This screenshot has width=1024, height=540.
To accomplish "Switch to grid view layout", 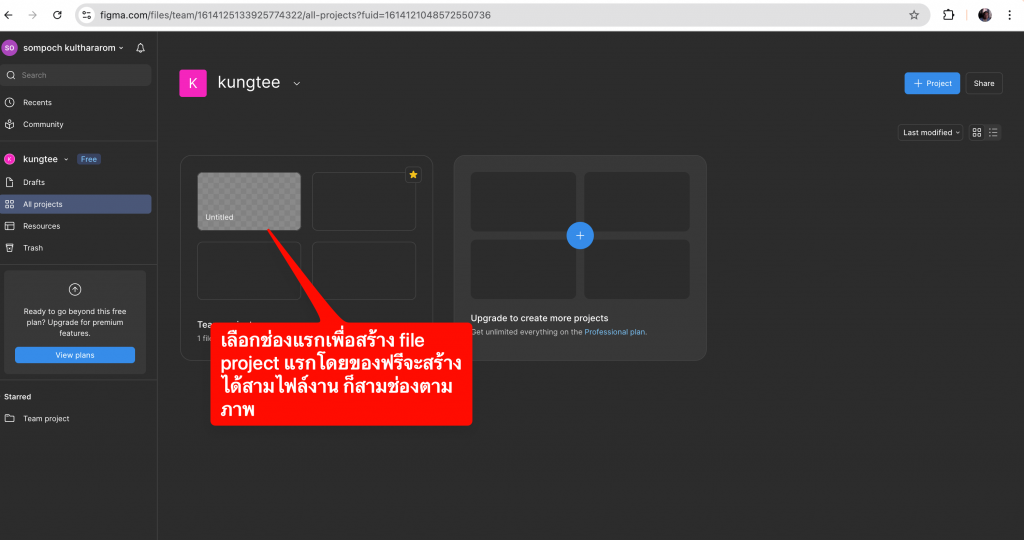I will pos(977,132).
